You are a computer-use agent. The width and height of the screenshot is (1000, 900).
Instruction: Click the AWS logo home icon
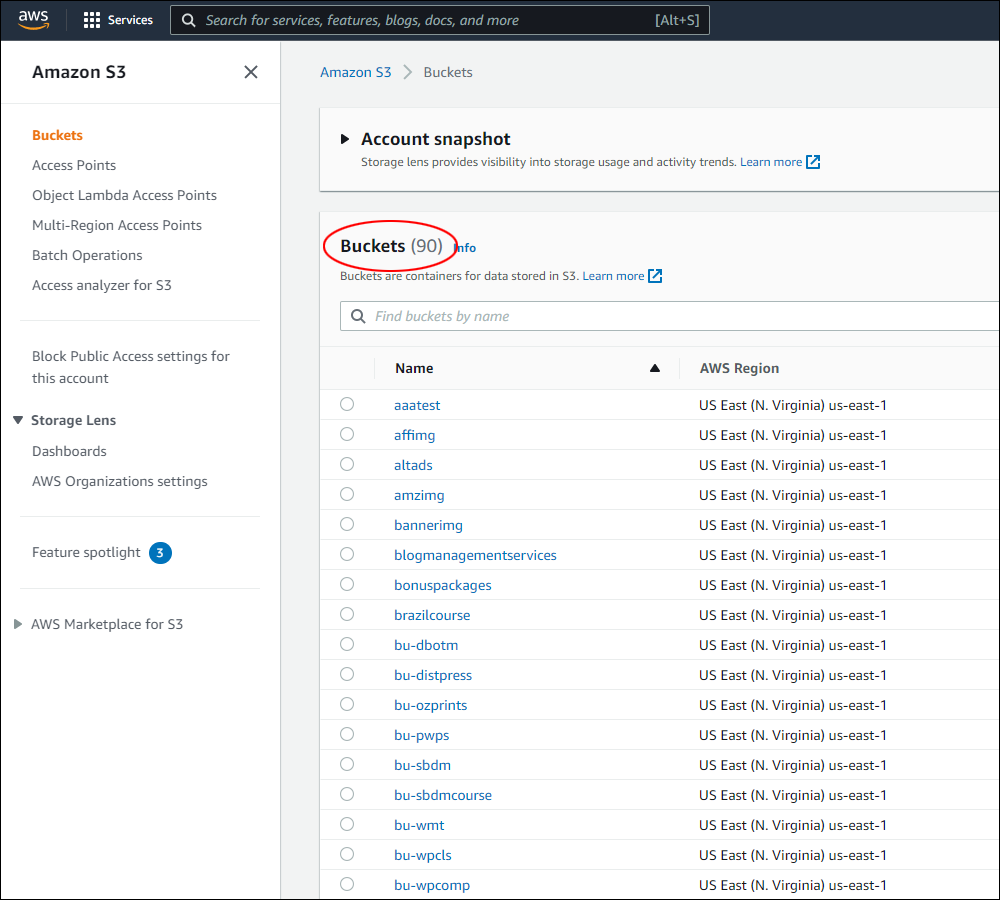click(x=33, y=20)
